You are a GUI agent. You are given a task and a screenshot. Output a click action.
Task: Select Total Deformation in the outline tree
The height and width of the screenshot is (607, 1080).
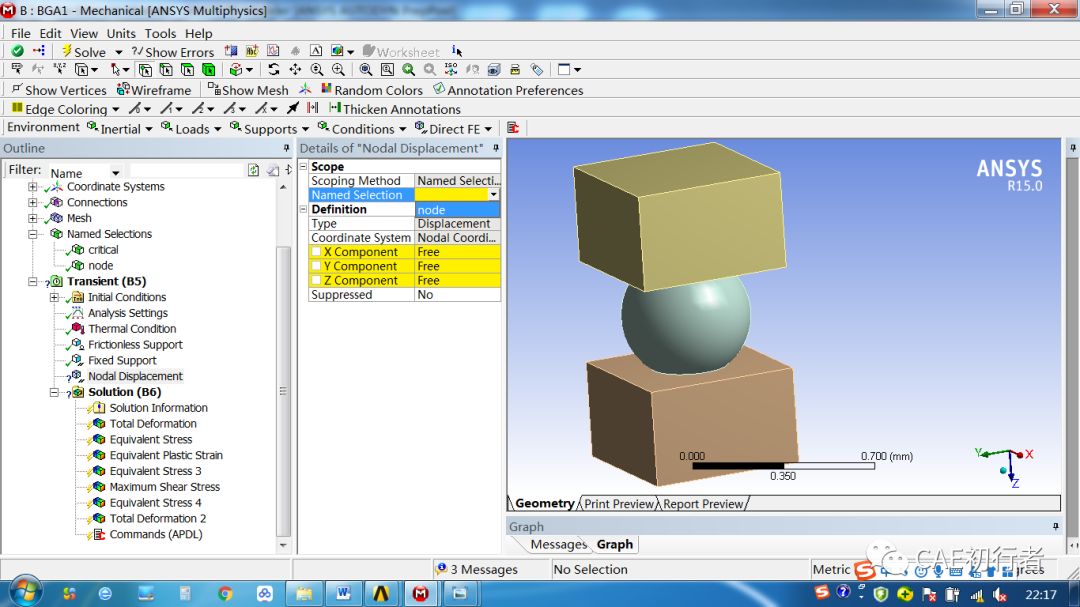pos(150,423)
